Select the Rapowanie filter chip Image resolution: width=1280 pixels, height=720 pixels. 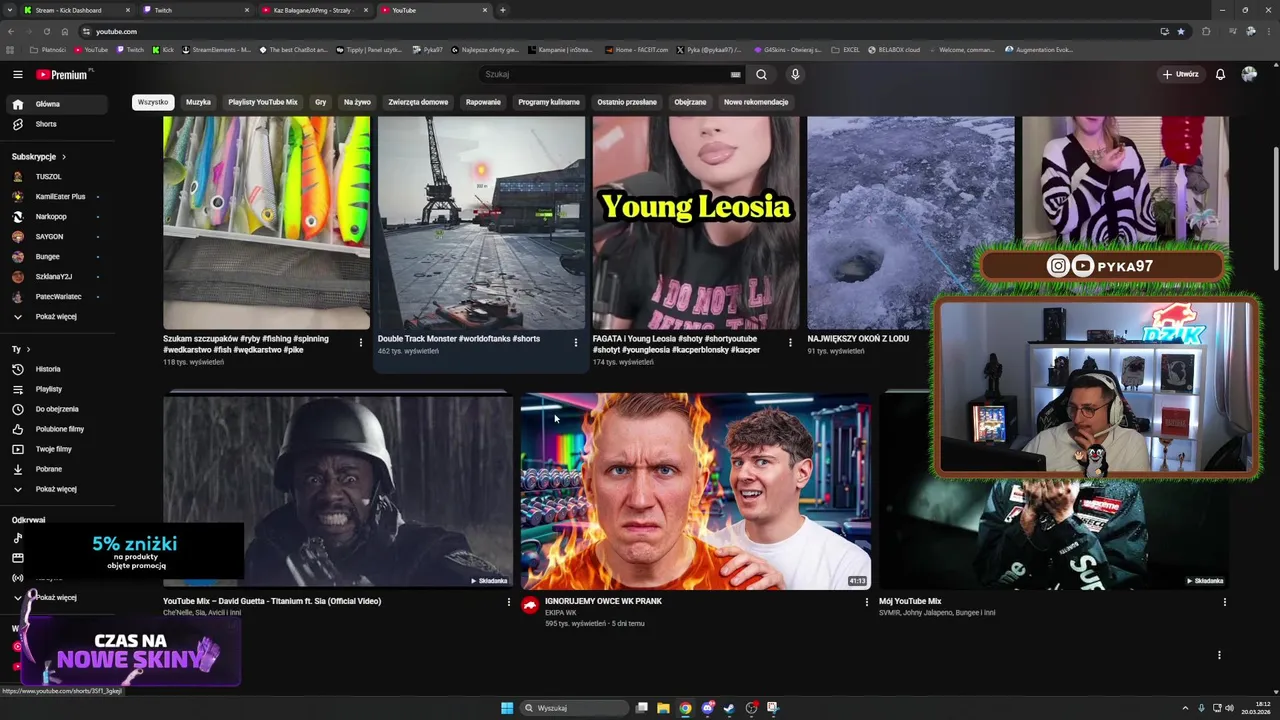coord(483,102)
